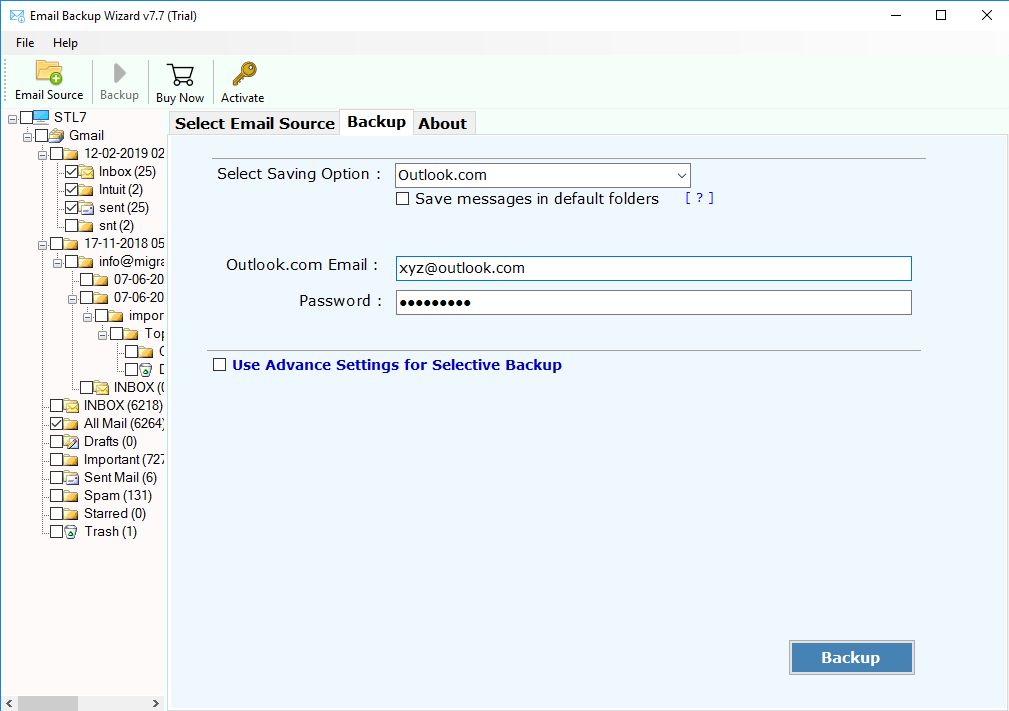Select the Starred (0) tree label
The image size is (1009, 711).
[x=115, y=513]
